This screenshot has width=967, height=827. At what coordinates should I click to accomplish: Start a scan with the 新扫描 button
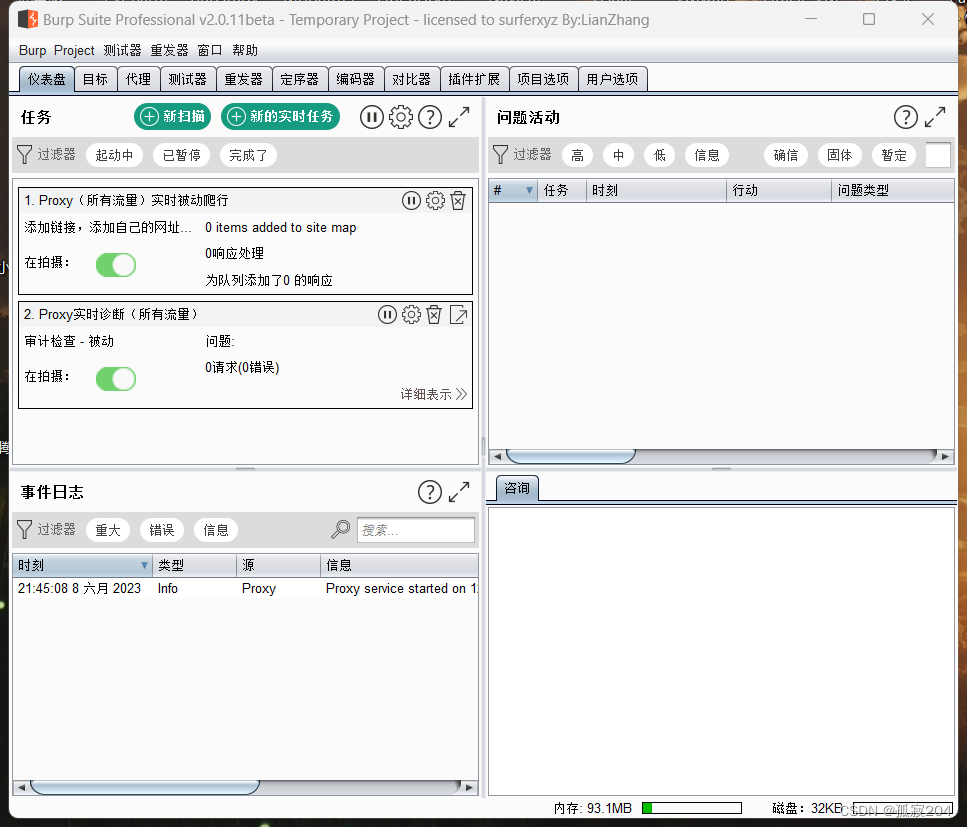172,116
